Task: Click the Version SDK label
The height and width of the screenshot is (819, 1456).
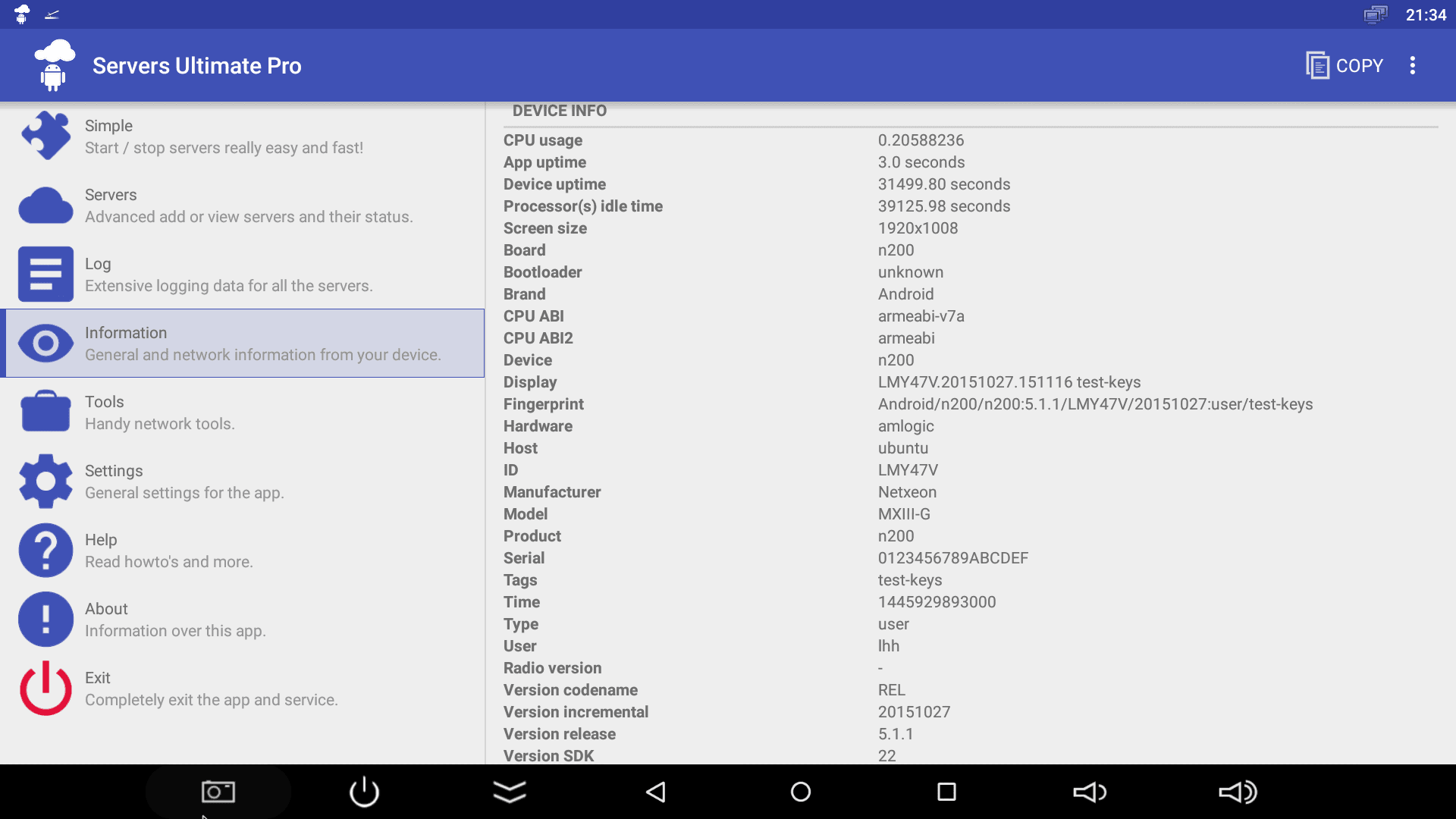Action: point(548,756)
